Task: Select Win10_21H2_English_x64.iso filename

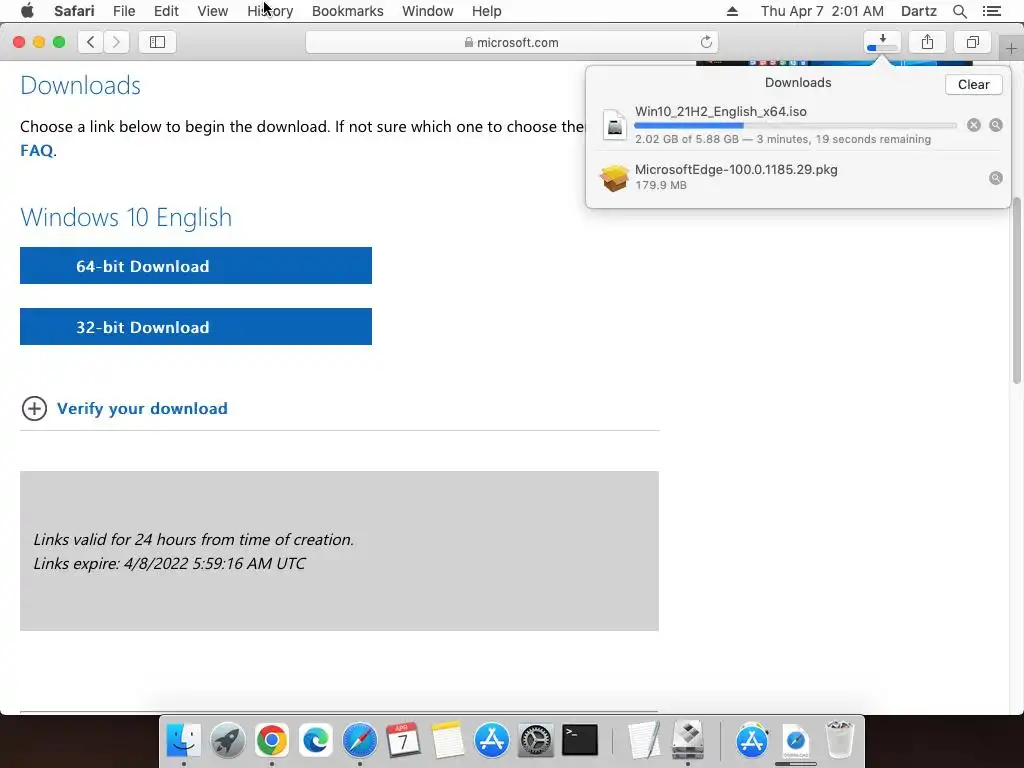Action: click(720, 112)
